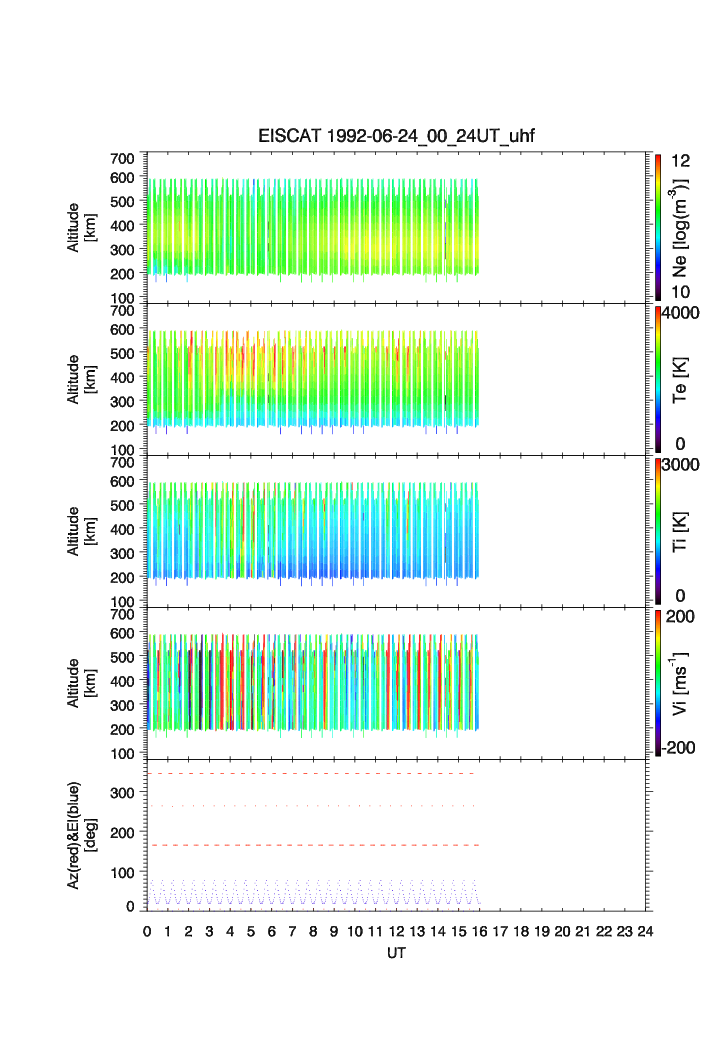
Task: Click the Ne [log(m-3)] colorbar label
Action: 680,228
